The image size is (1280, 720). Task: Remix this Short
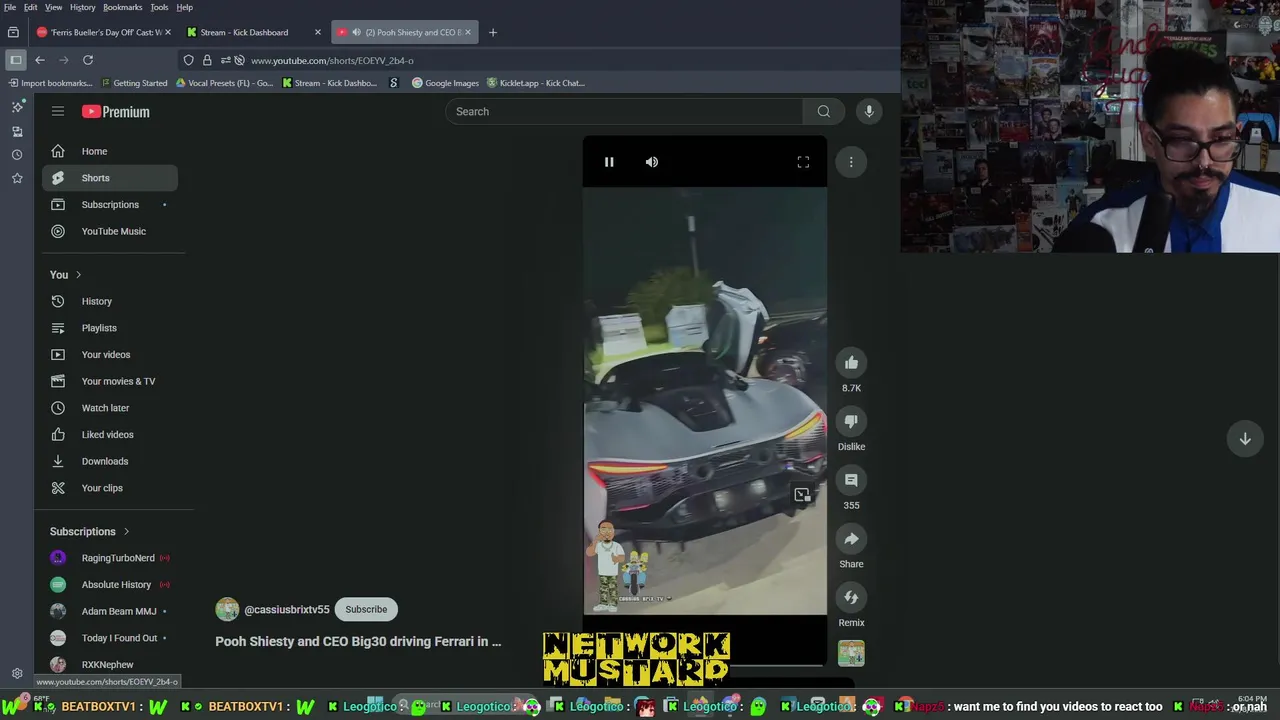[851, 598]
